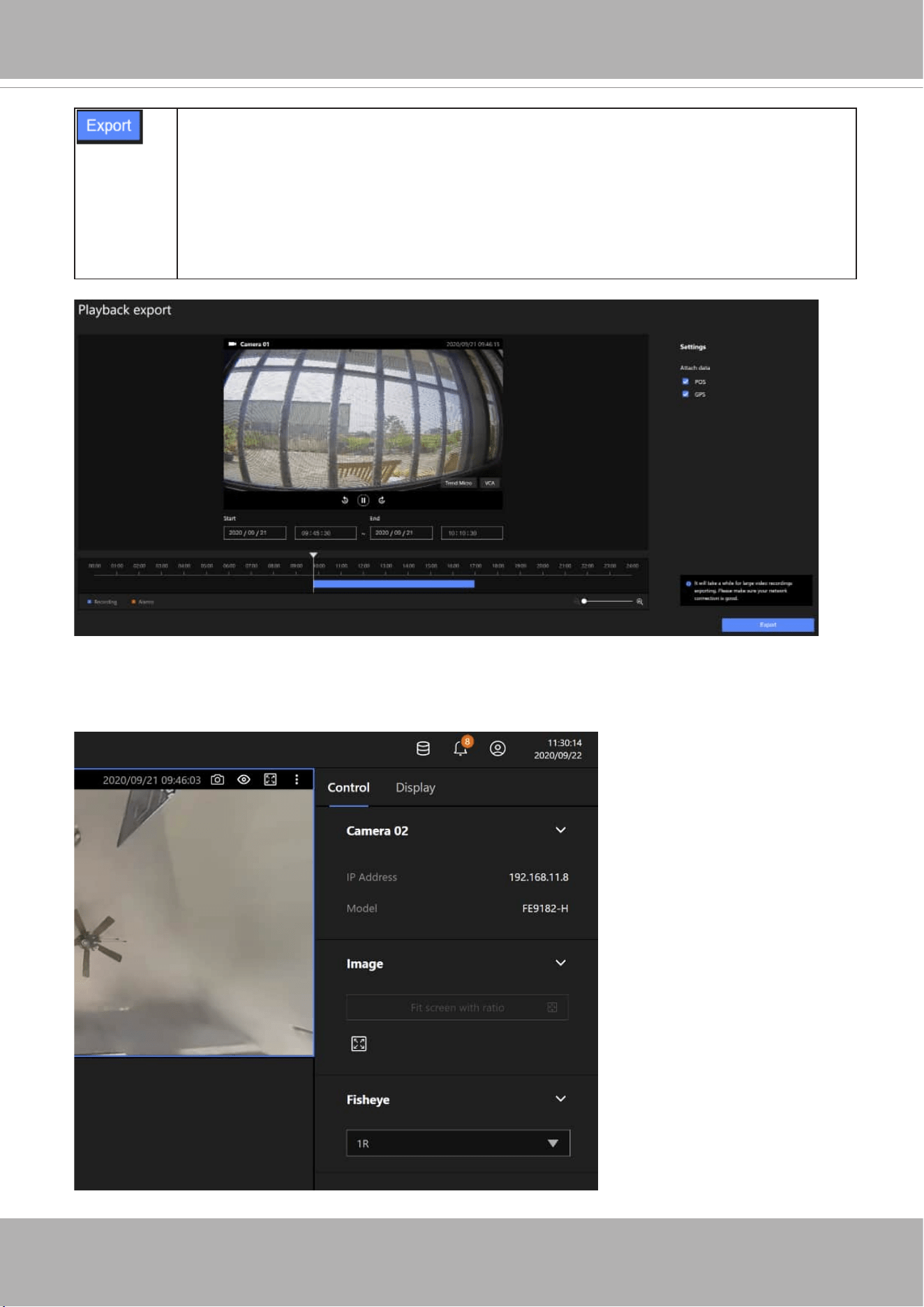Toggle the eye icon in video header

point(244,780)
